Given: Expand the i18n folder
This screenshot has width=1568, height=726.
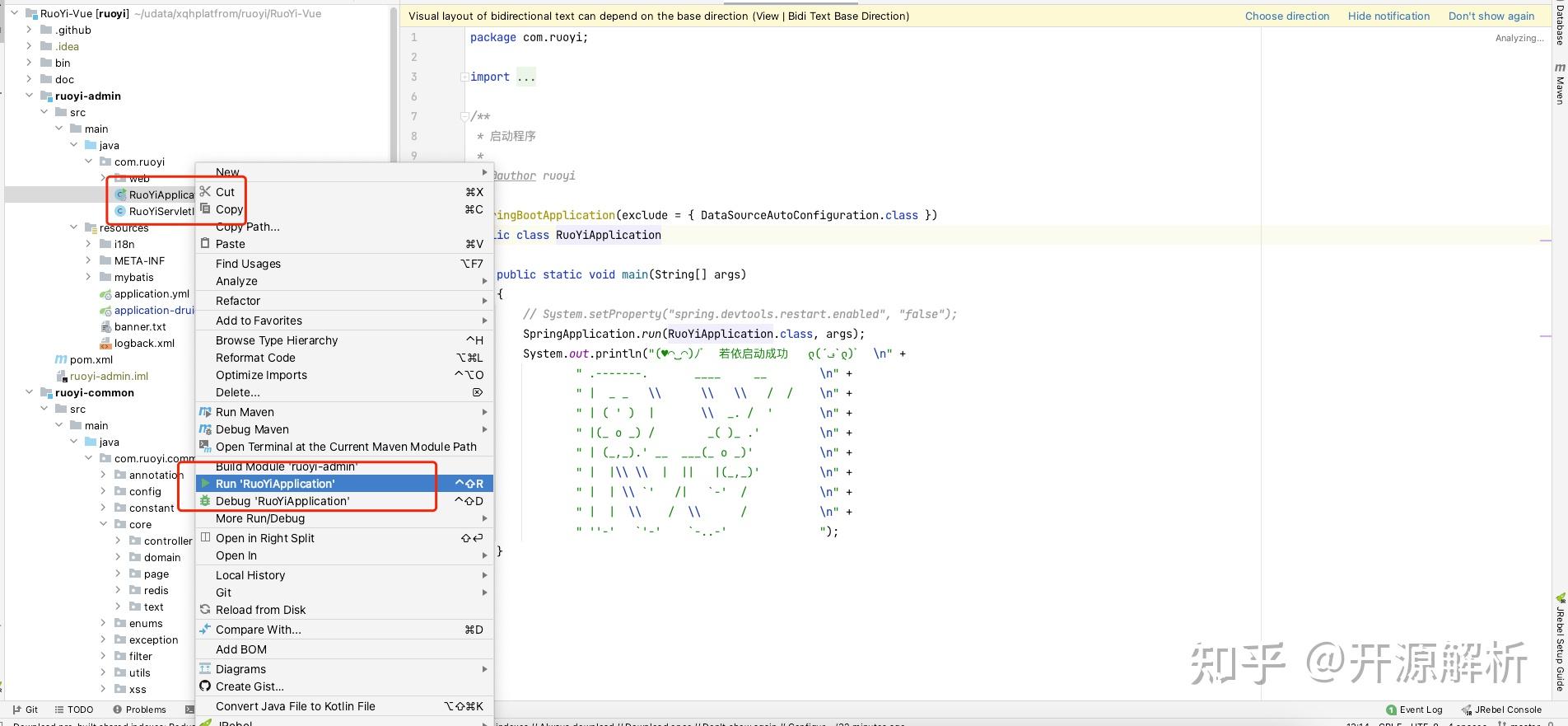Looking at the screenshot, I should pyautogui.click(x=88, y=244).
